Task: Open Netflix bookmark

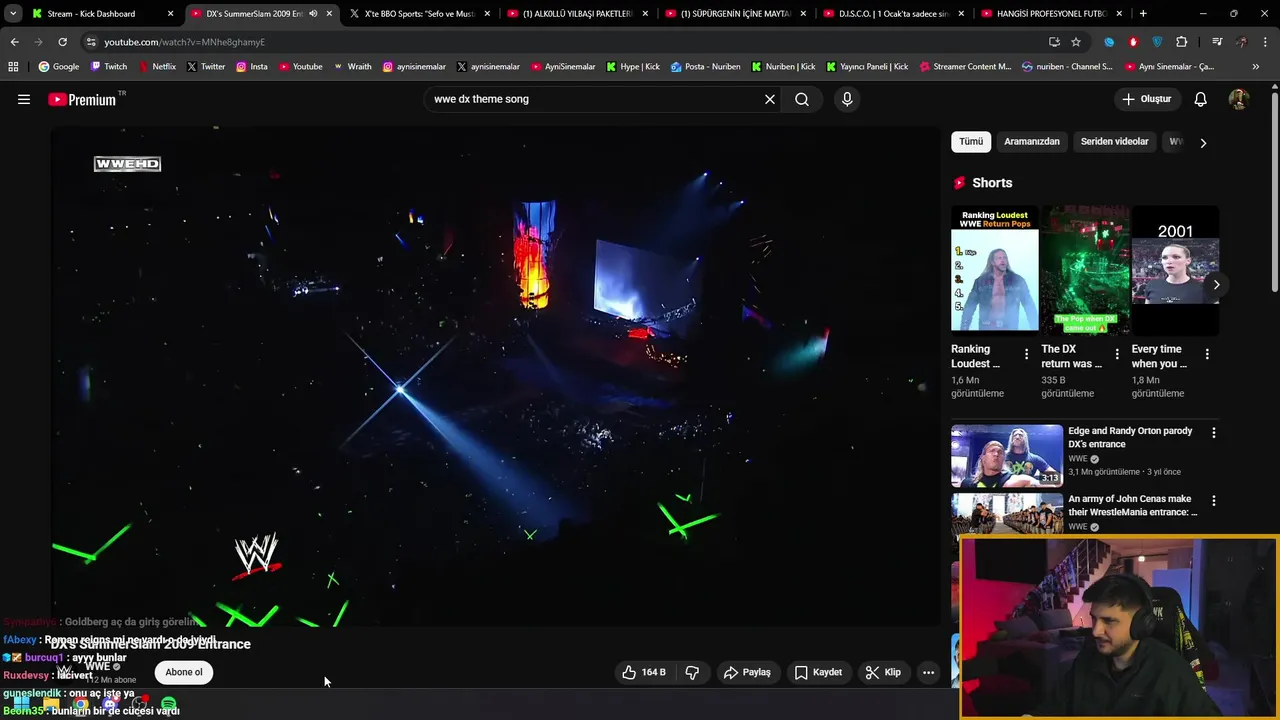Action: [x=157, y=67]
